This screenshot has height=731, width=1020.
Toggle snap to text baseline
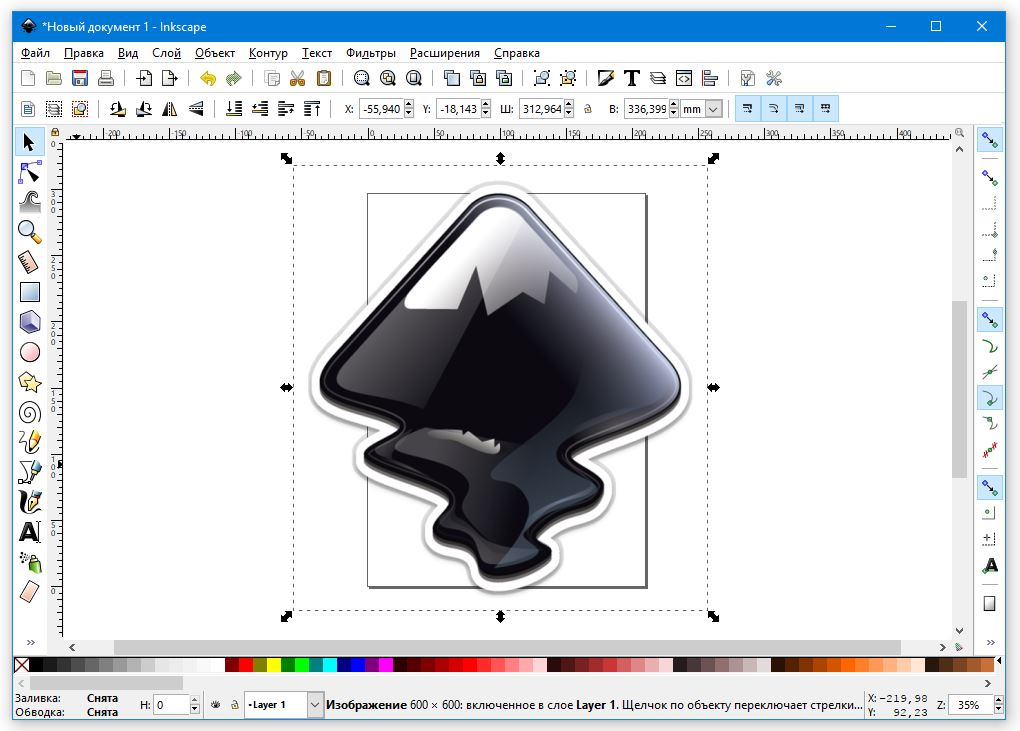pos(989,565)
